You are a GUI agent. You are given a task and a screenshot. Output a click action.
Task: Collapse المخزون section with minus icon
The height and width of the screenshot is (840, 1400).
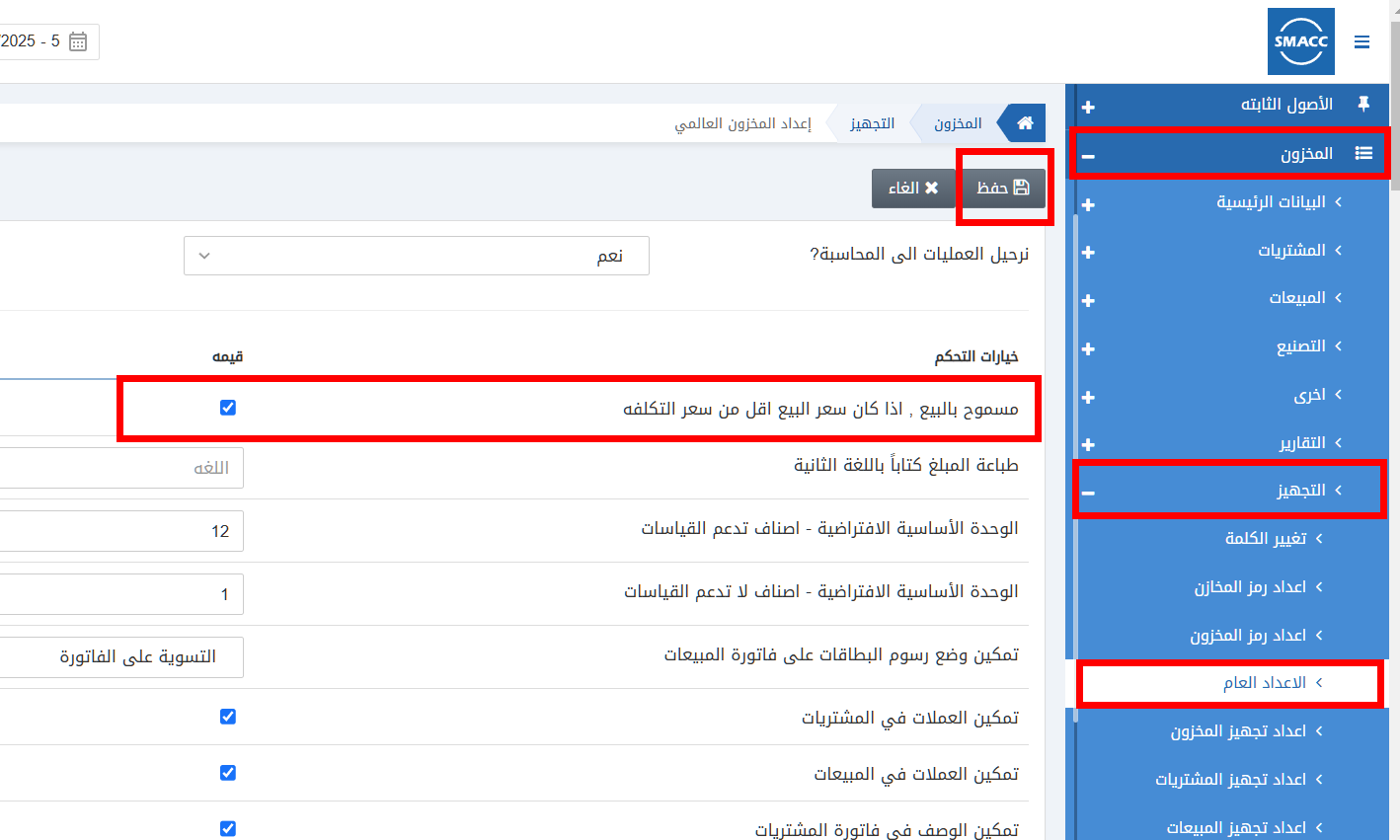1088,156
